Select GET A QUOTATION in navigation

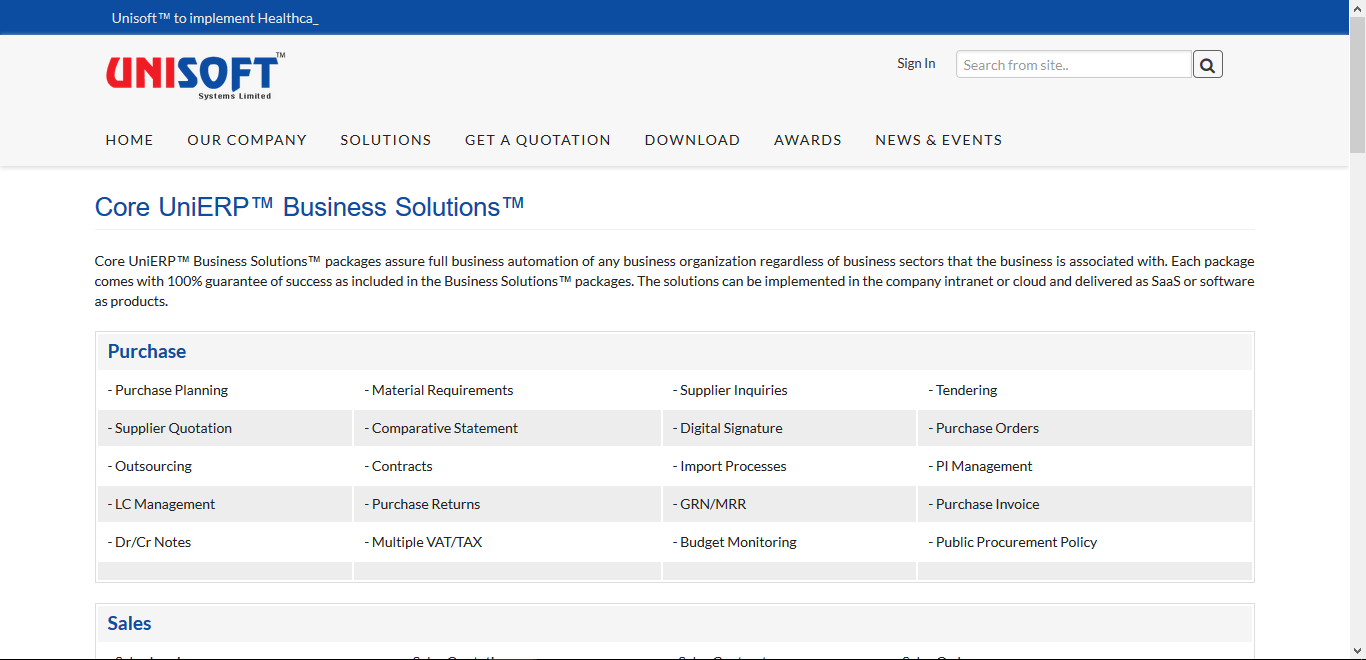538,140
